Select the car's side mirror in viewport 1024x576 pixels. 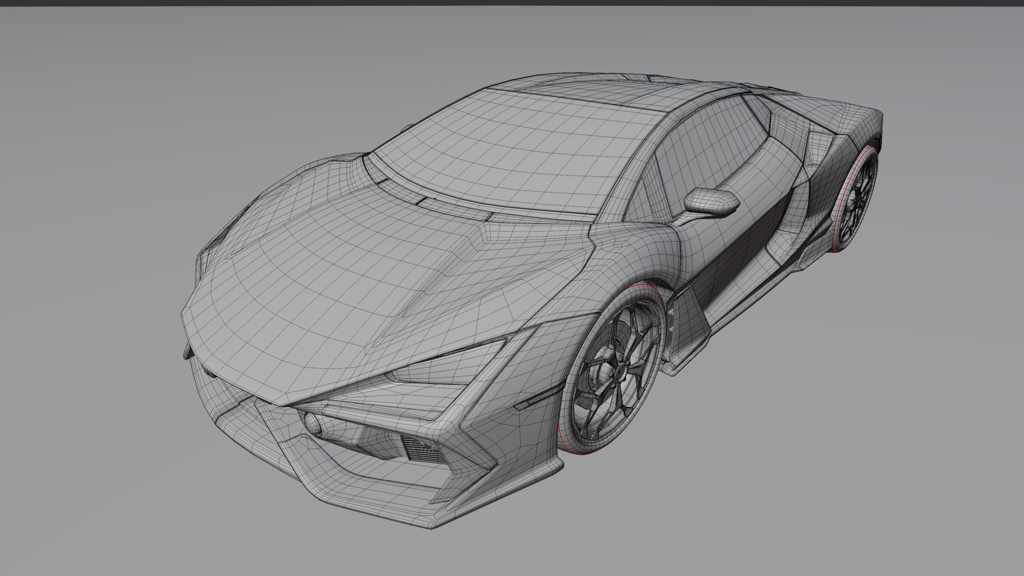point(711,202)
